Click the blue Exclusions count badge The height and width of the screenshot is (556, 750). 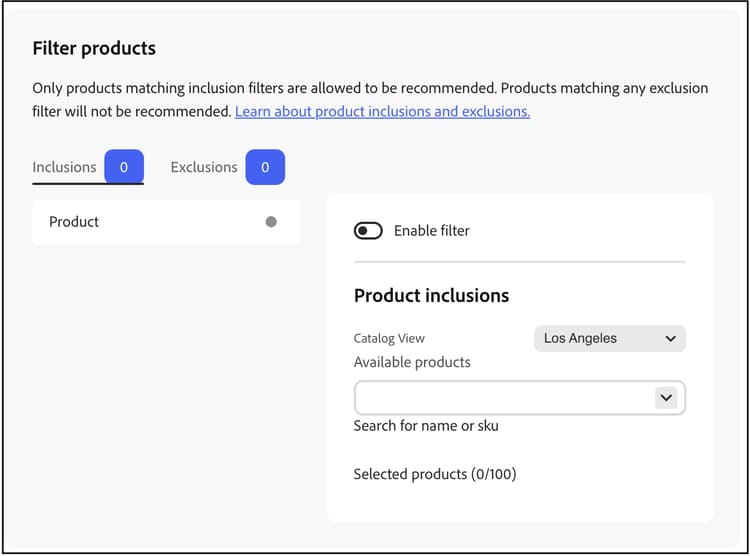pos(265,167)
